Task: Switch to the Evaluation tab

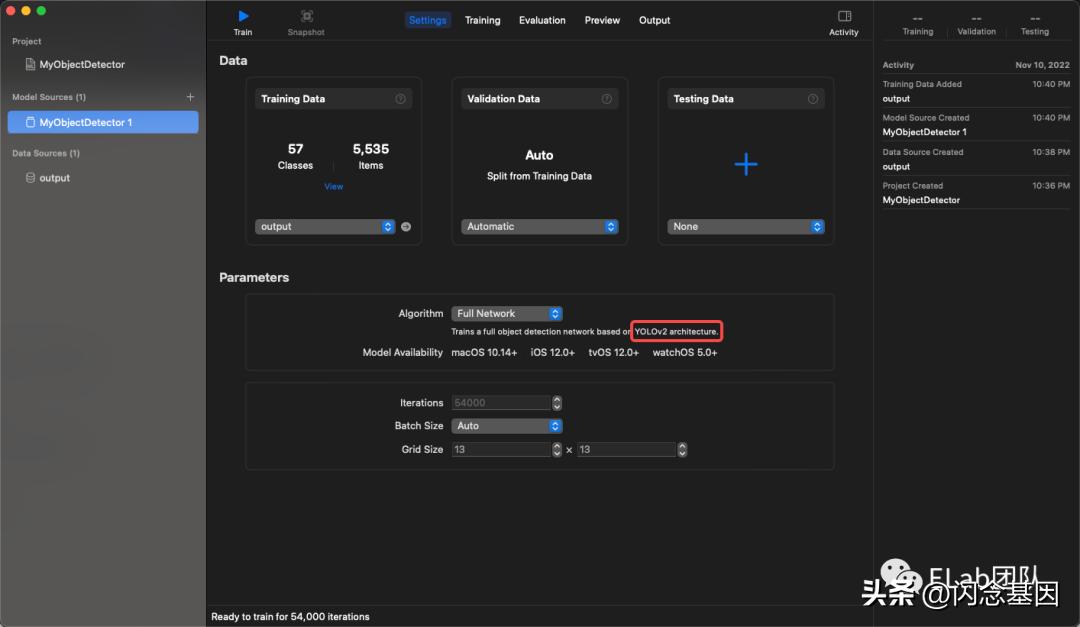Action: pyautogui.click(x=541, y=19)
